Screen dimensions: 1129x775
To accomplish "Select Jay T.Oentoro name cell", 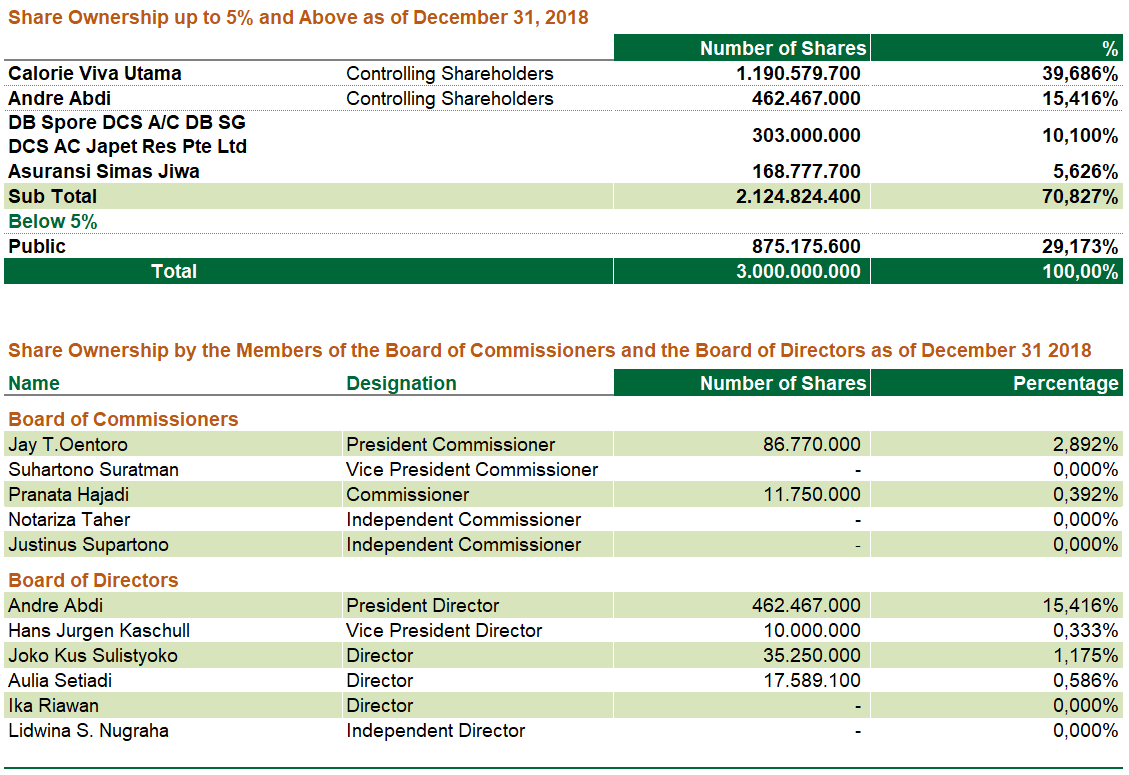I will click(x=68, y=445).
